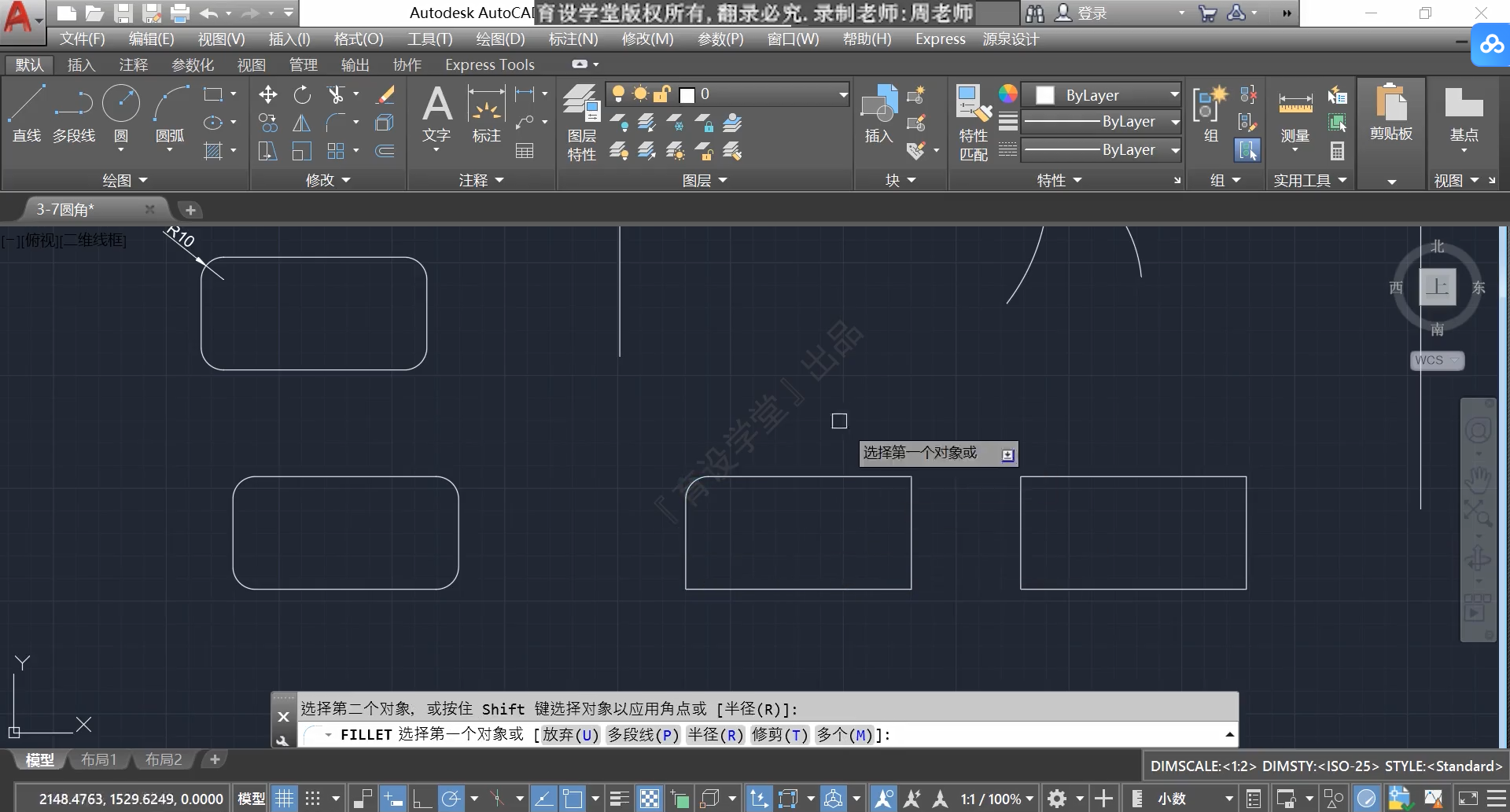Click the Table tool icon
The image size is (1510, 812).
tap(525, 151)
